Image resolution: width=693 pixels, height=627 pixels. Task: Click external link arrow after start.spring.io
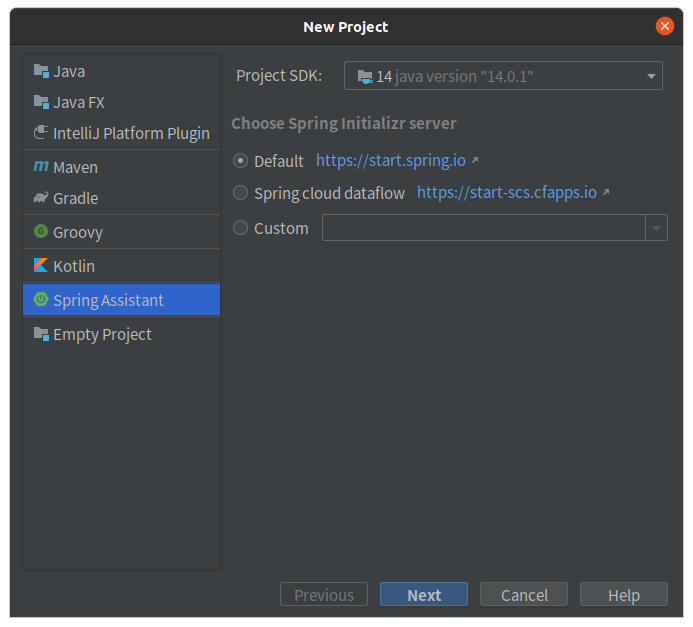coord(475,160)
